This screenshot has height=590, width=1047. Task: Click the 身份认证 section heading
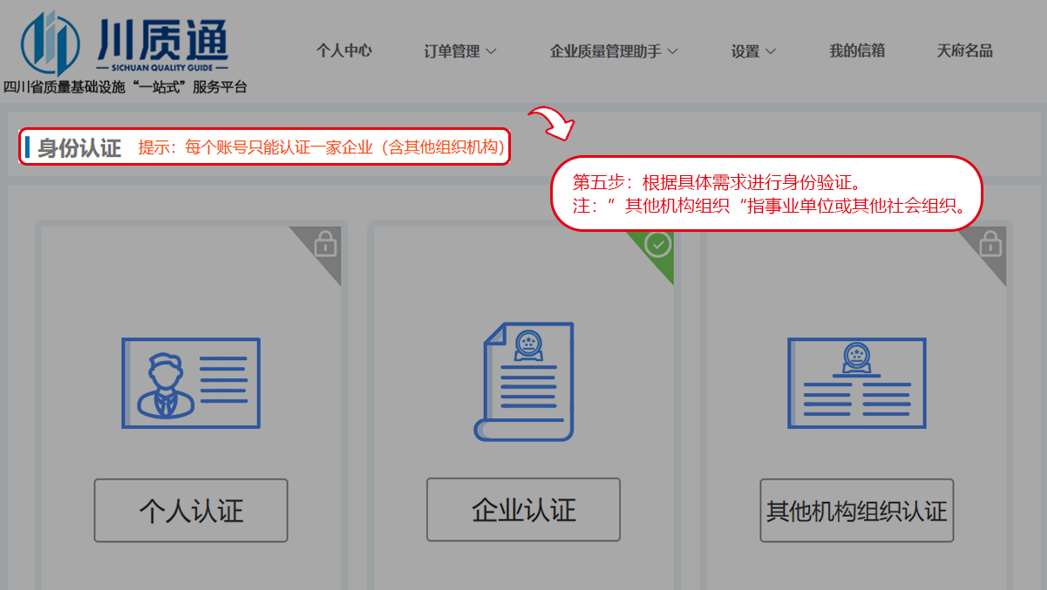pos(79,148)
